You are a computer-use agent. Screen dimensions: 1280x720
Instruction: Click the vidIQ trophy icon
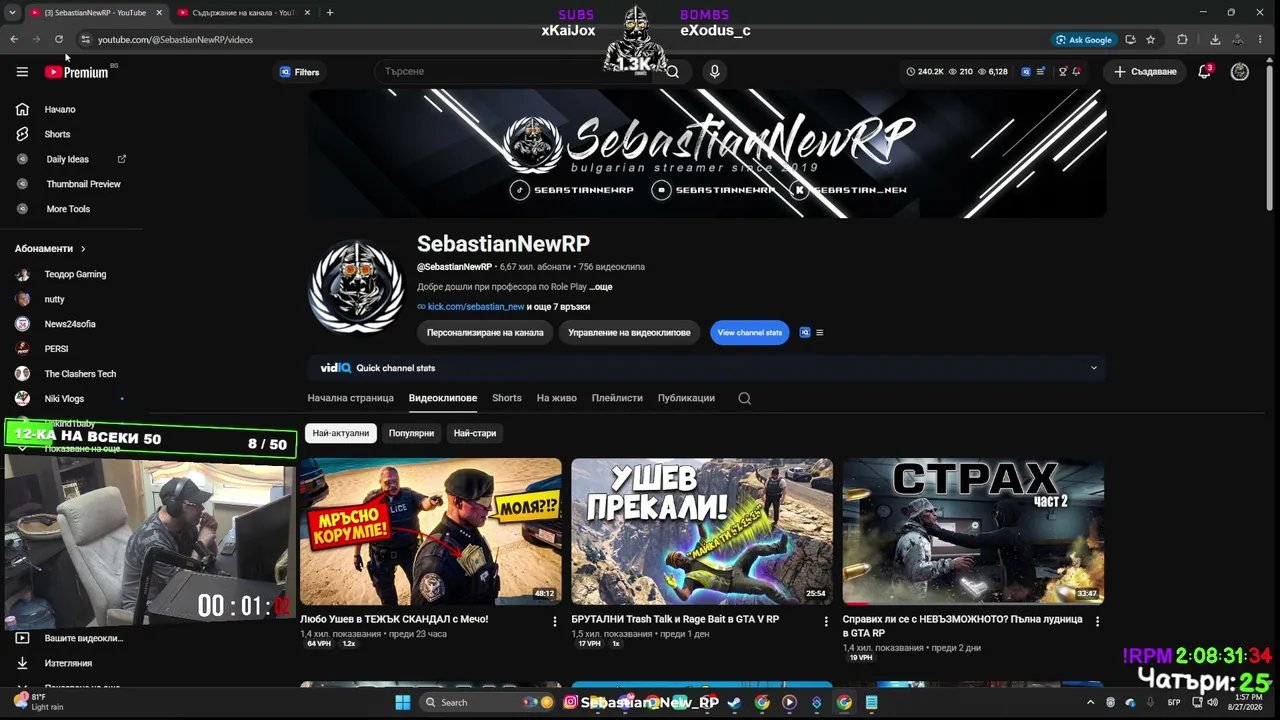(x=1062, y=72)
